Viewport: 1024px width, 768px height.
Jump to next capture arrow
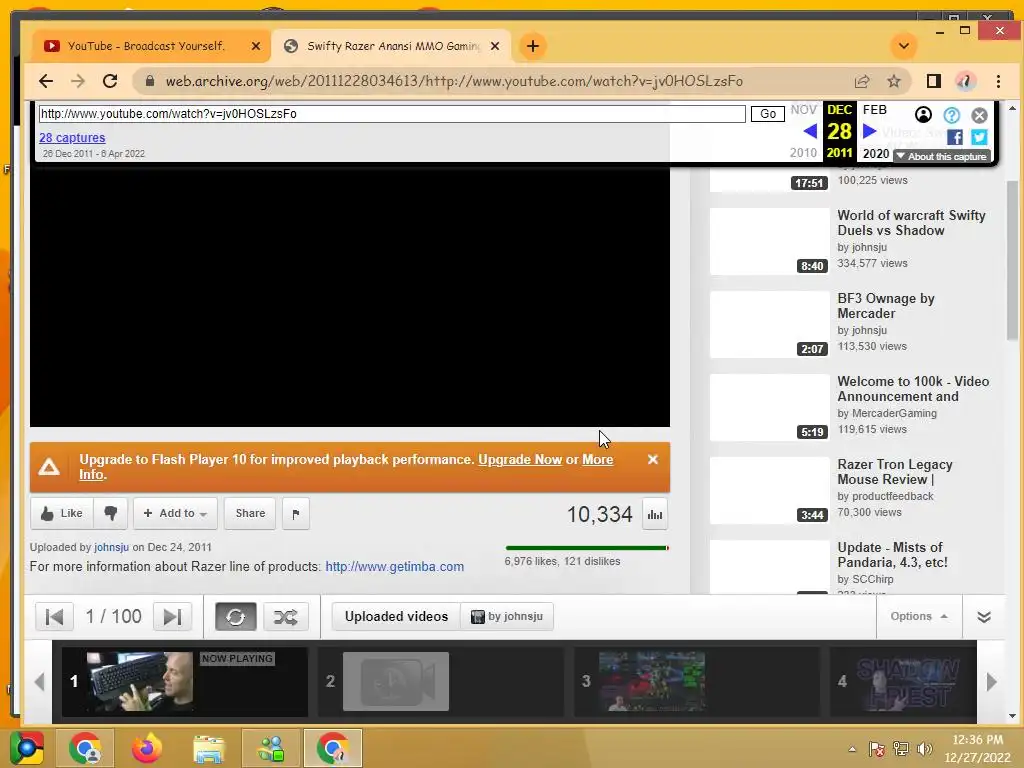pyautogui.click(x=869, y=131)
